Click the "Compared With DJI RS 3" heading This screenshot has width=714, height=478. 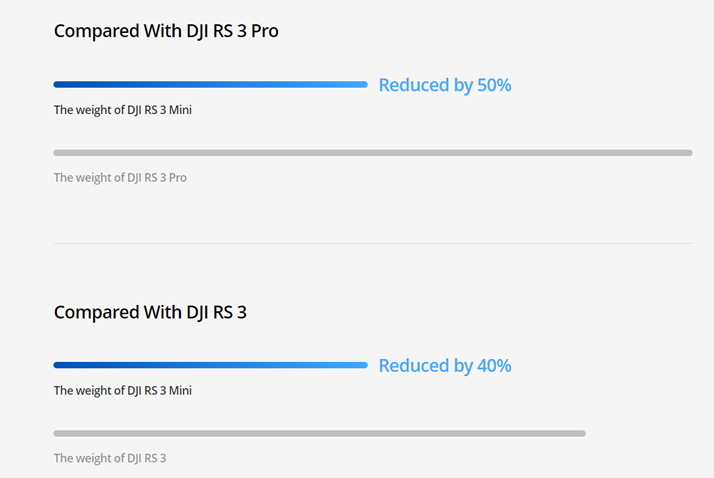point(150,313)
